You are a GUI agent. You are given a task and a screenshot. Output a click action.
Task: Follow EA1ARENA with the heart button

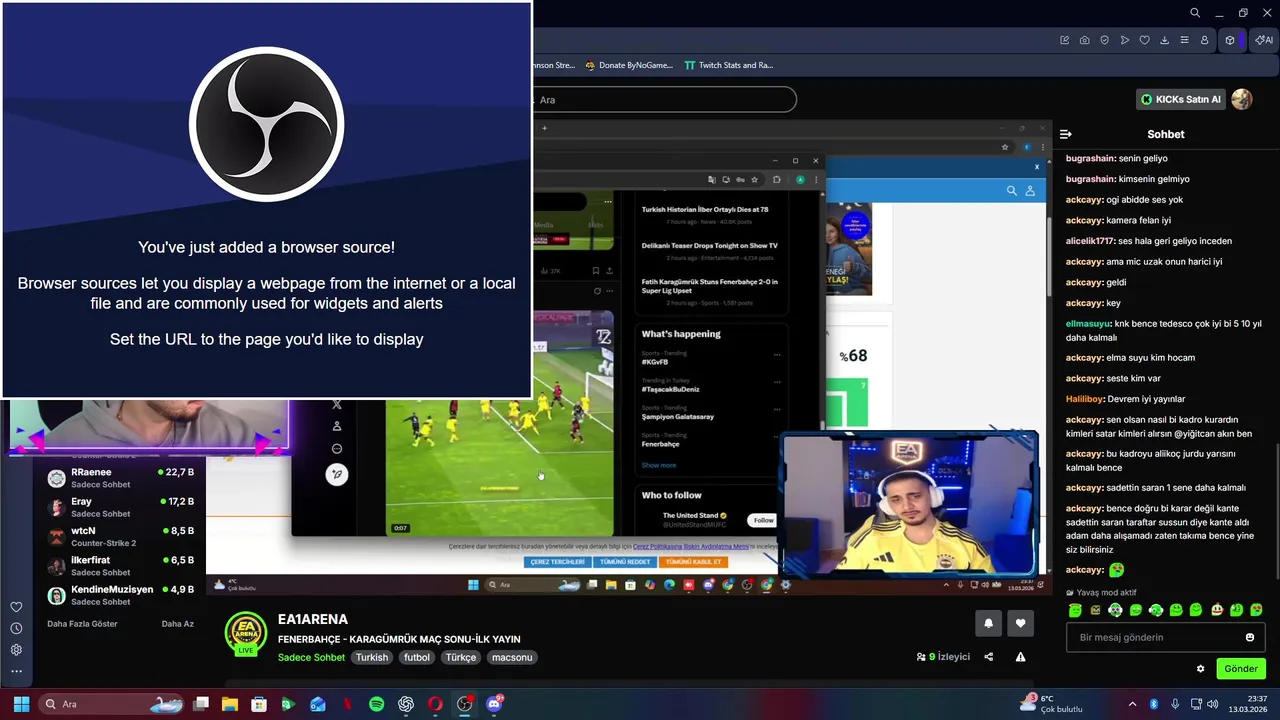[1020, 623]
